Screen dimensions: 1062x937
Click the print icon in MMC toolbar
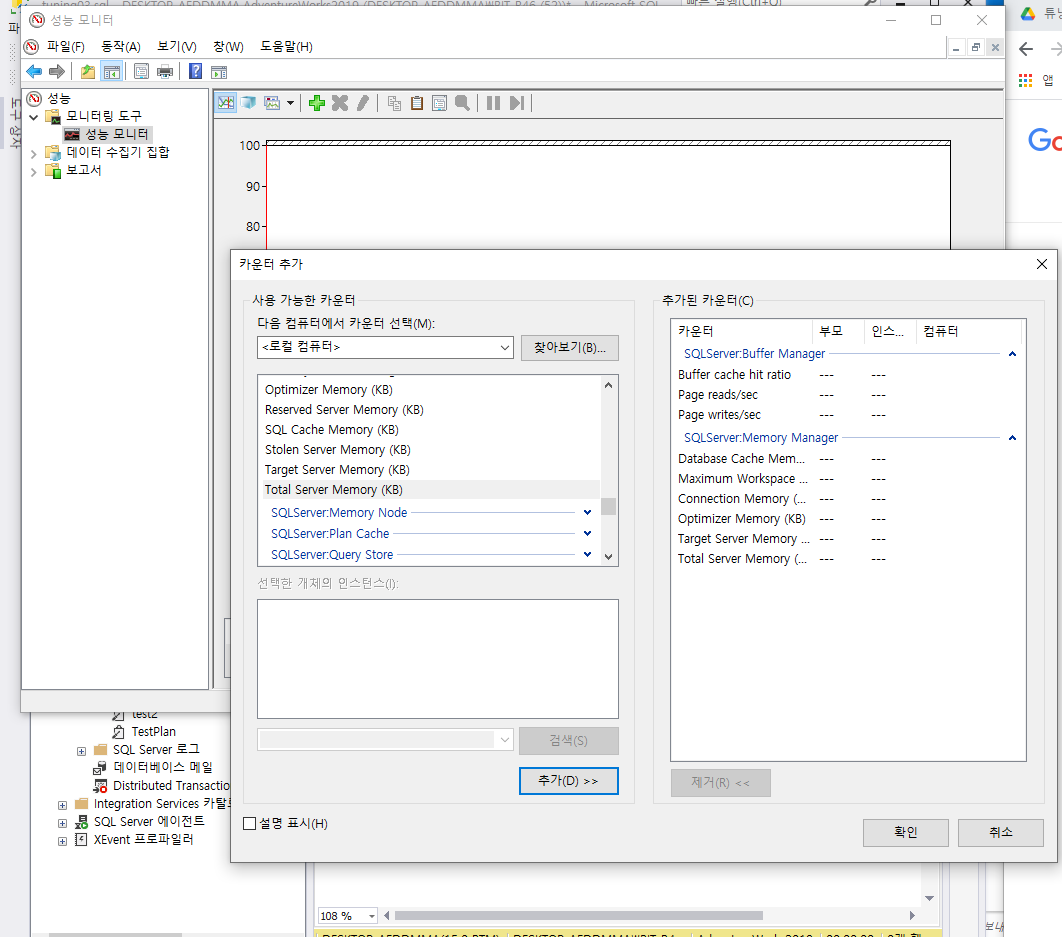tap(165, 71)
